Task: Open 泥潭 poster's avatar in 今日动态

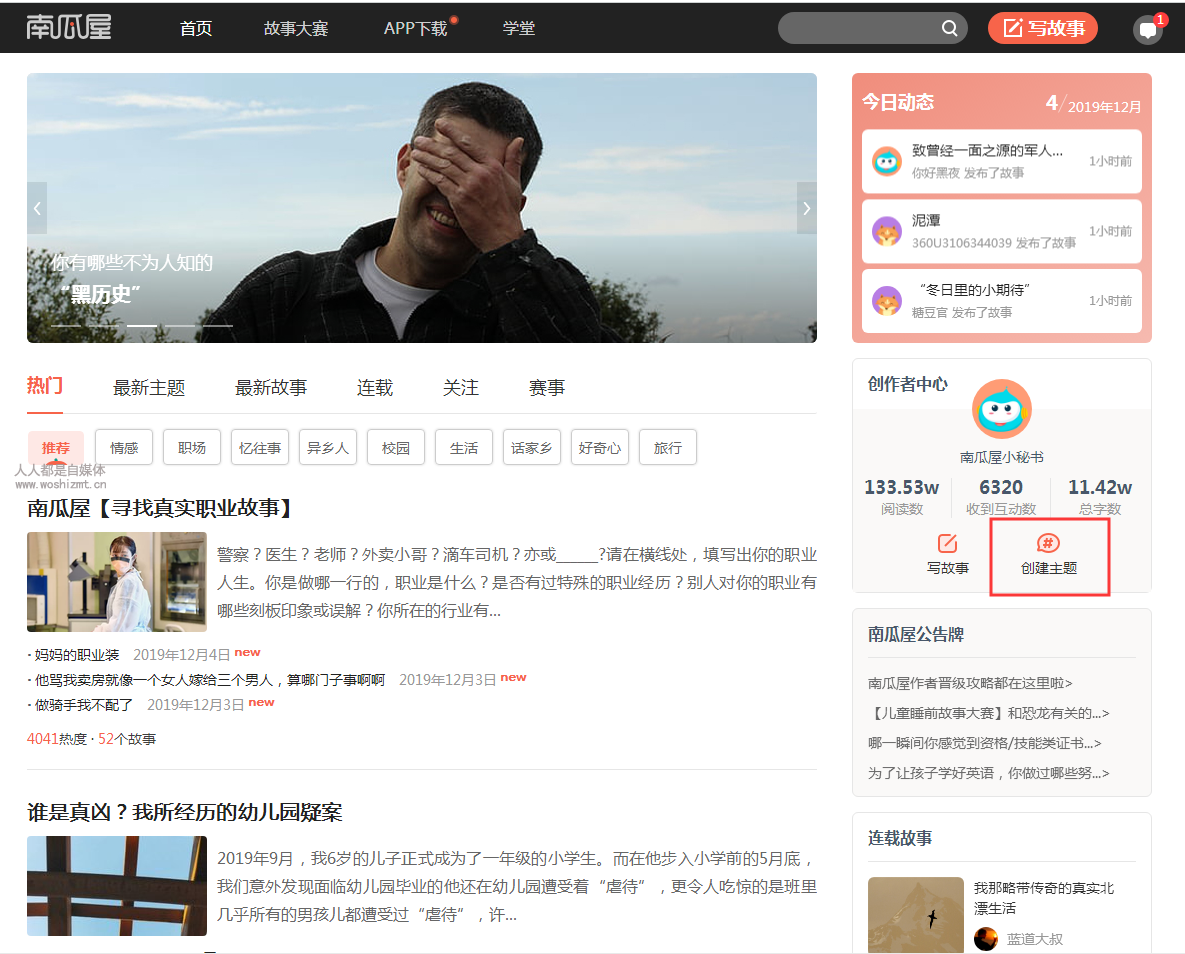Action: click(x=888, y=231)
